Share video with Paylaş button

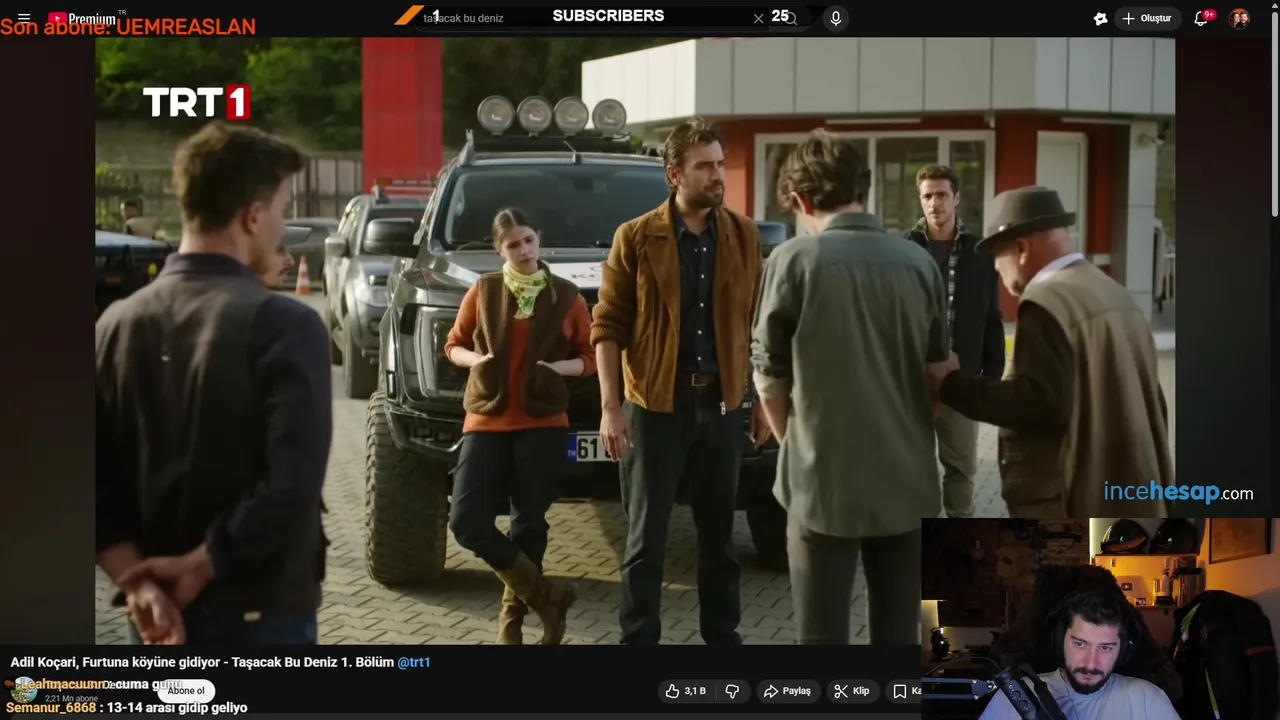[x=787, y=691]
